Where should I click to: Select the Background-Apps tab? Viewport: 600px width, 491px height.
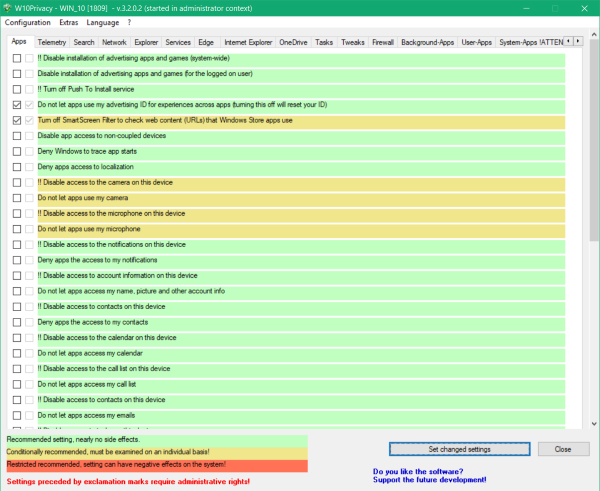pyautogui.click(x=427, y=43)
